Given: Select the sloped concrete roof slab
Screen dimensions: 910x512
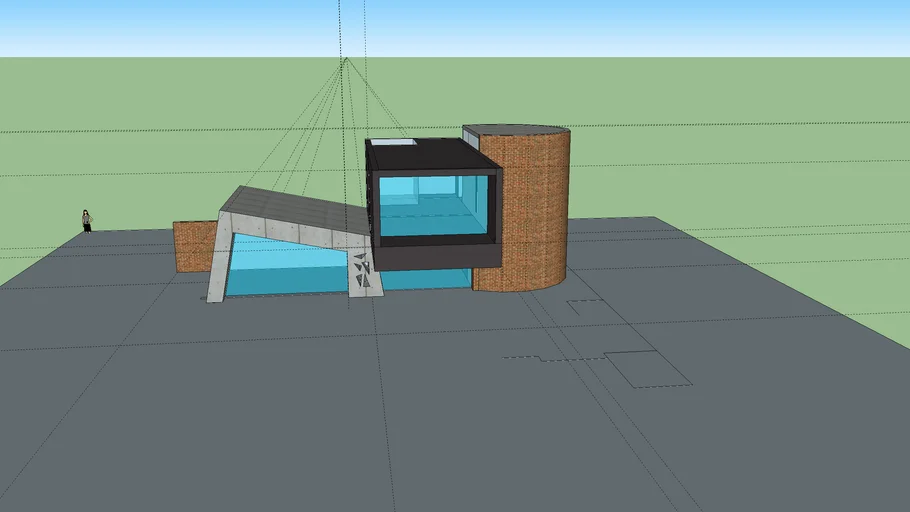Looking at the screenshot, I should coord(294,208).
